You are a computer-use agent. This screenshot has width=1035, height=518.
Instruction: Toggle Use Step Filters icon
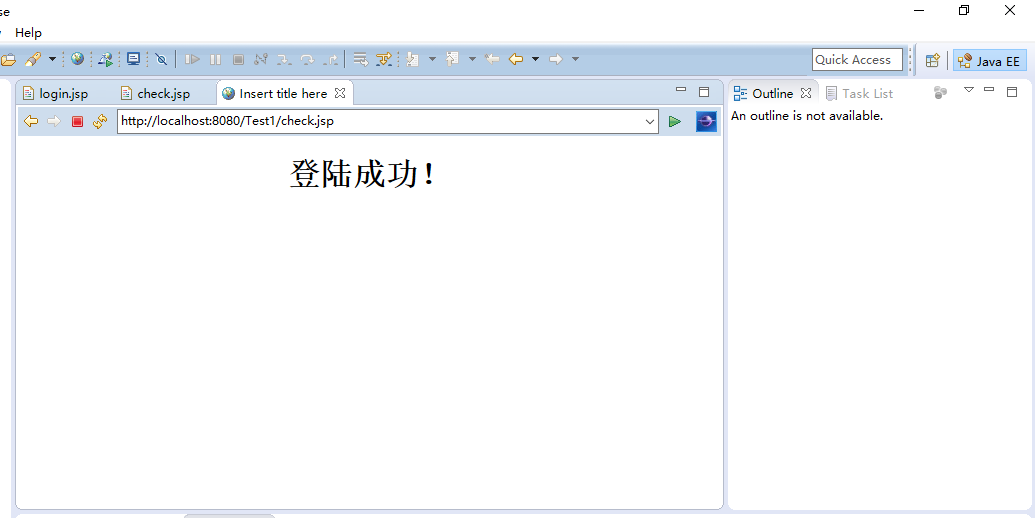pos(384,59)
